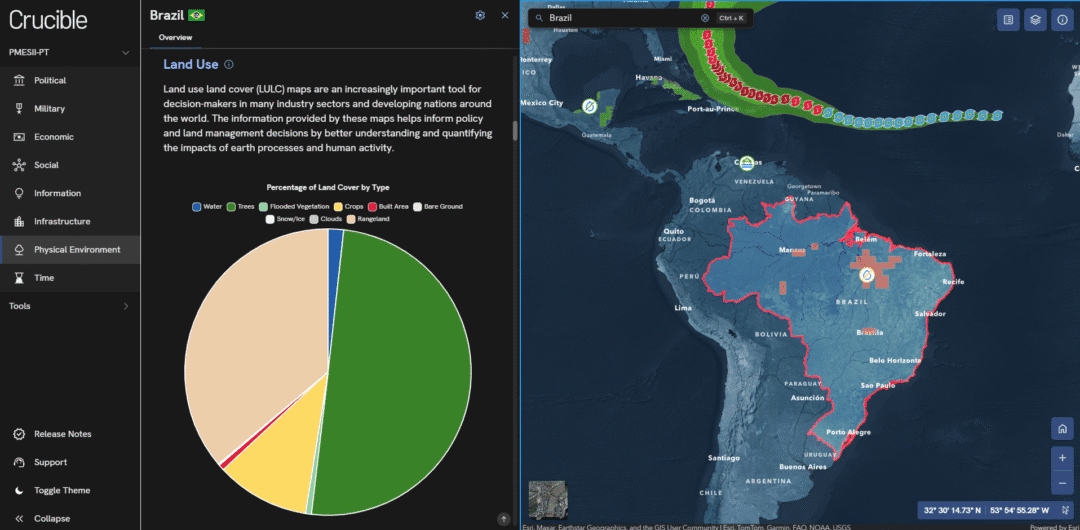1080x530 pixels.
Task: Toggle Theme in the sidebar
Action: 61,490
